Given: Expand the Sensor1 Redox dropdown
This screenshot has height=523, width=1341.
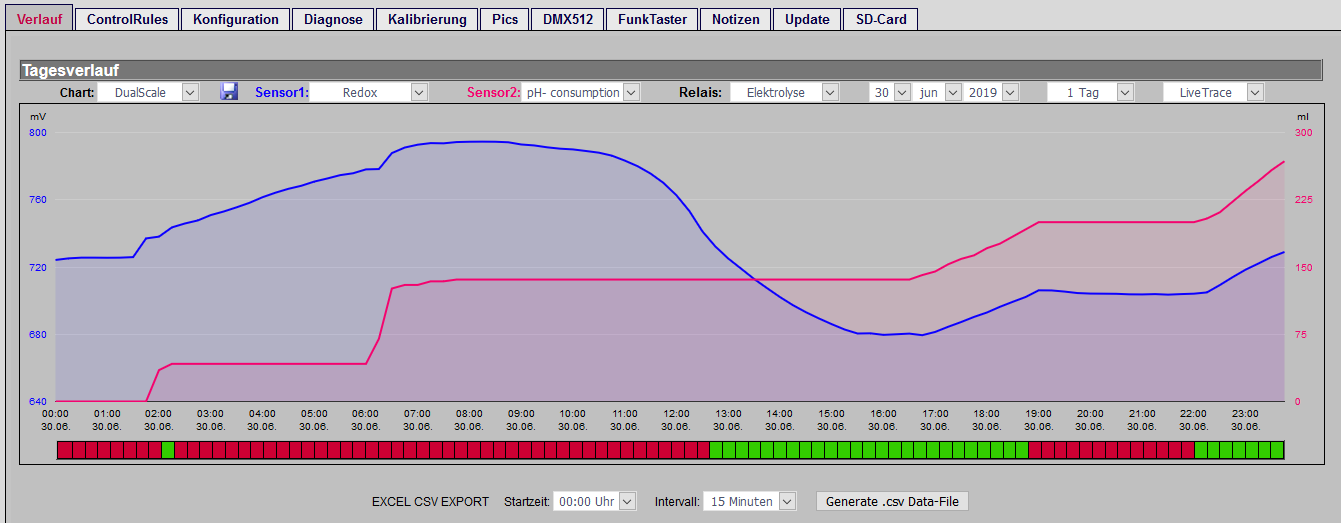Looking at the screenshot, I should coord(369,92).
